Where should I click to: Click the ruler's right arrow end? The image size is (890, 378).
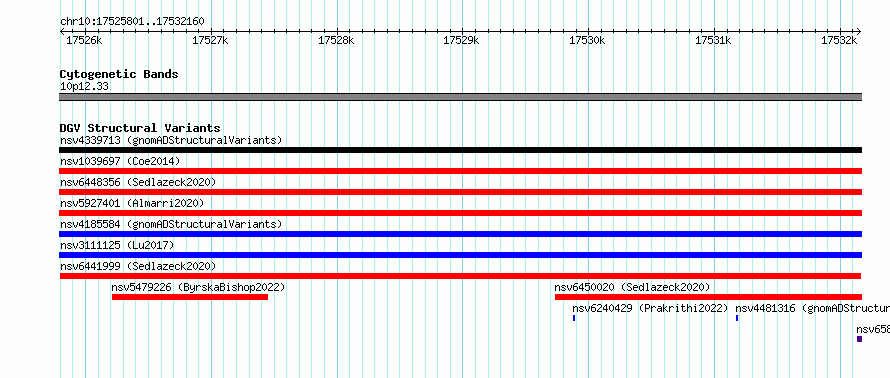coord(859,31)
